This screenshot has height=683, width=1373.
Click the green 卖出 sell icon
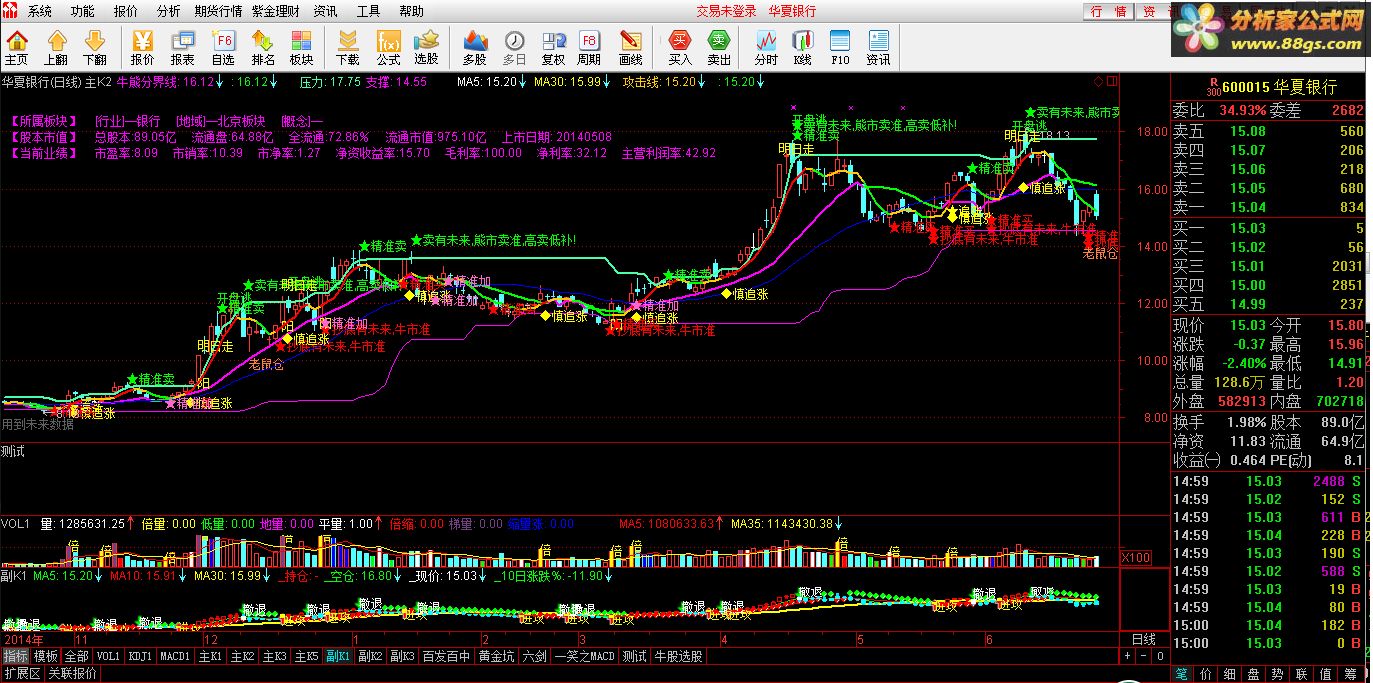point(719,47)
